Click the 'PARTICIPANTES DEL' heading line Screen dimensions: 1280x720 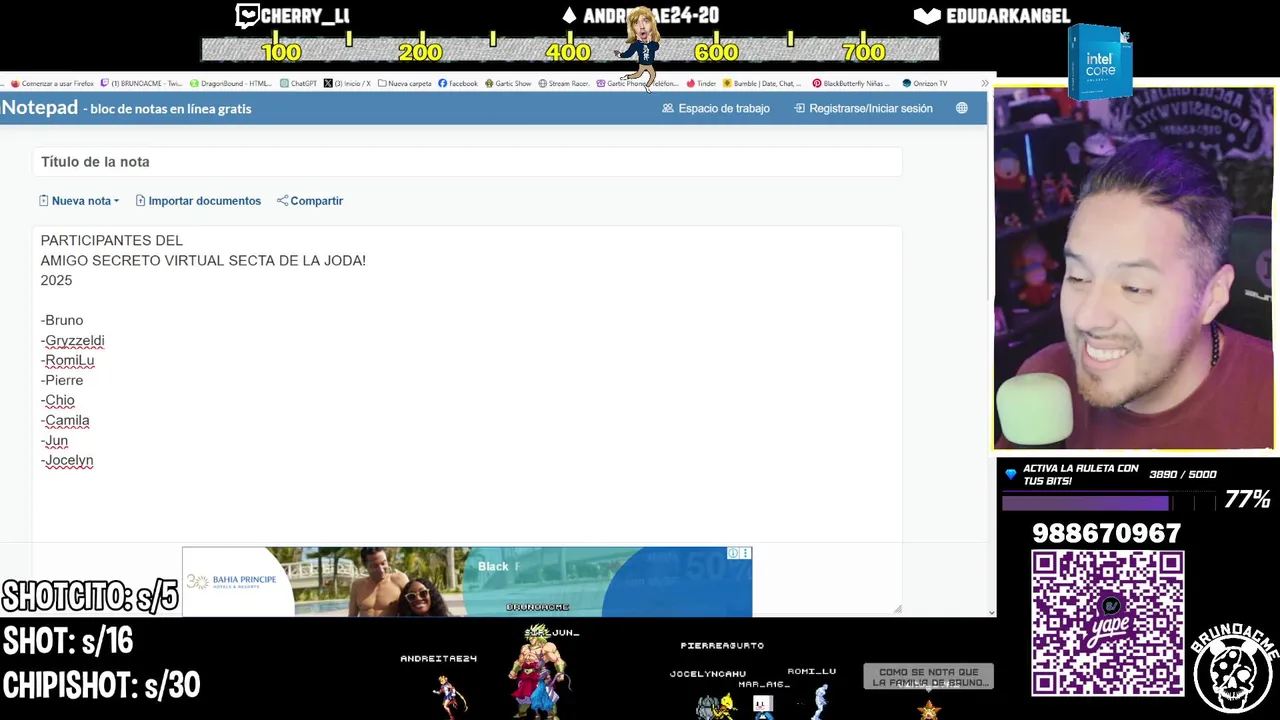(x=112, y=240)
